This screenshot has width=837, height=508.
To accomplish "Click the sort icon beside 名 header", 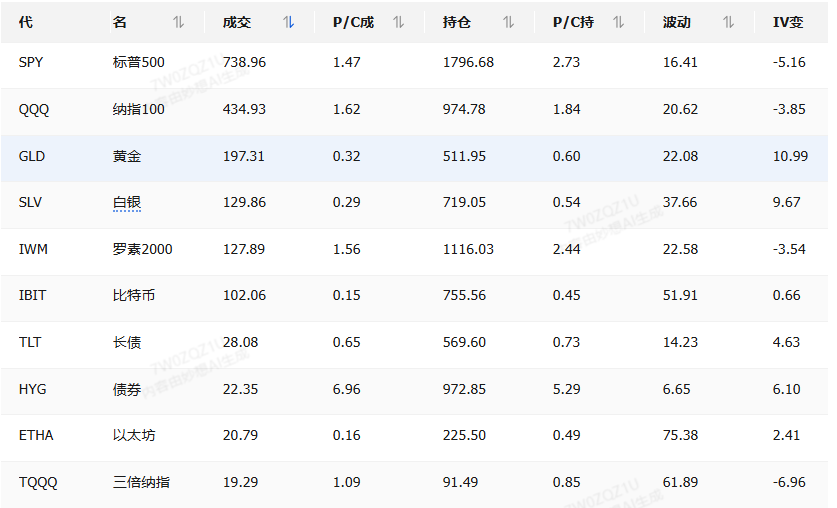I will pyautogui.click(x=179, y=22).
